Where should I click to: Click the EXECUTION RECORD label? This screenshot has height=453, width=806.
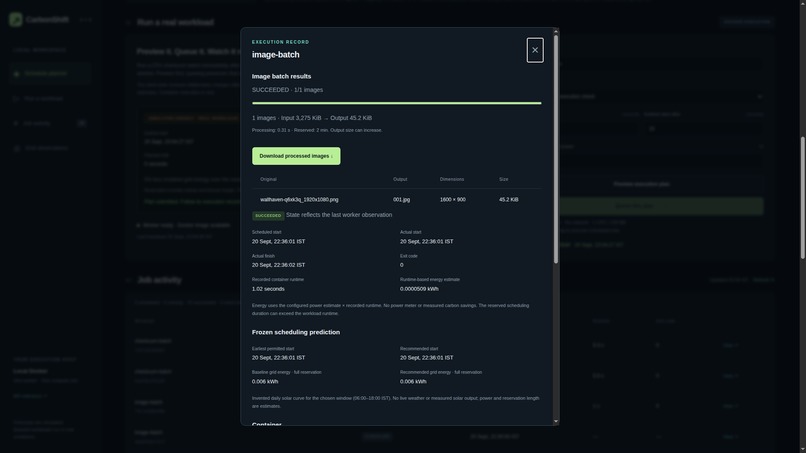[x=281, y=42]
